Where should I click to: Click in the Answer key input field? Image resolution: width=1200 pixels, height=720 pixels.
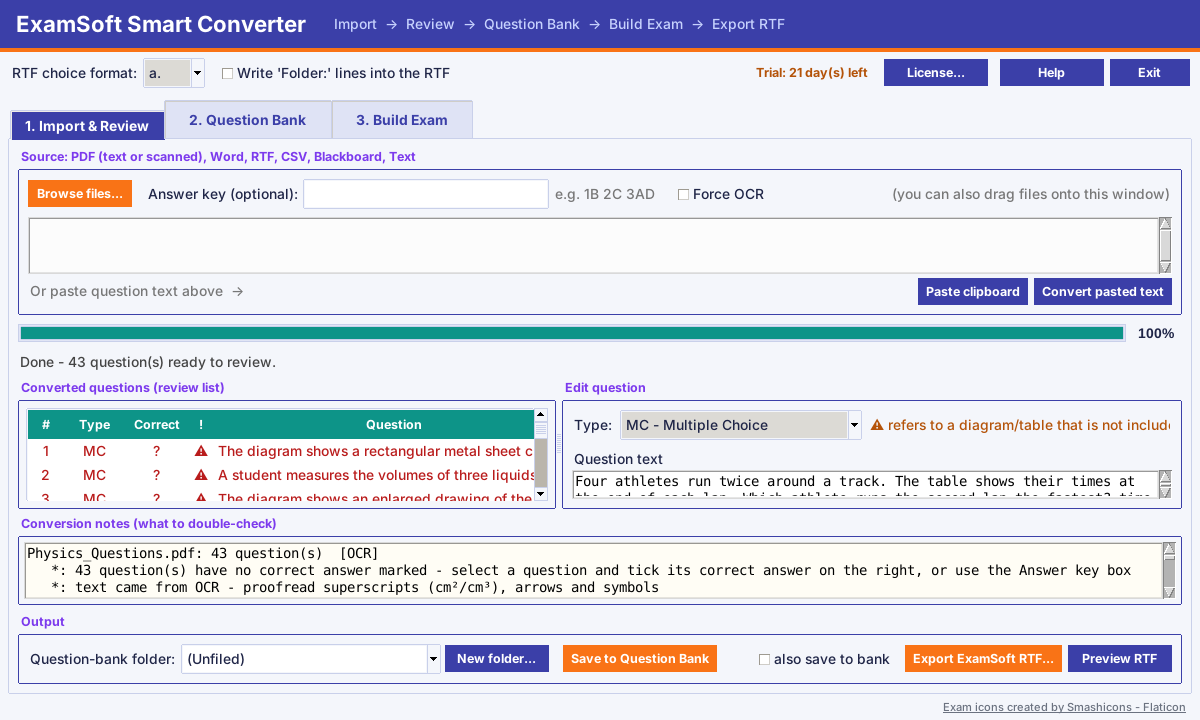pos(426,194)
